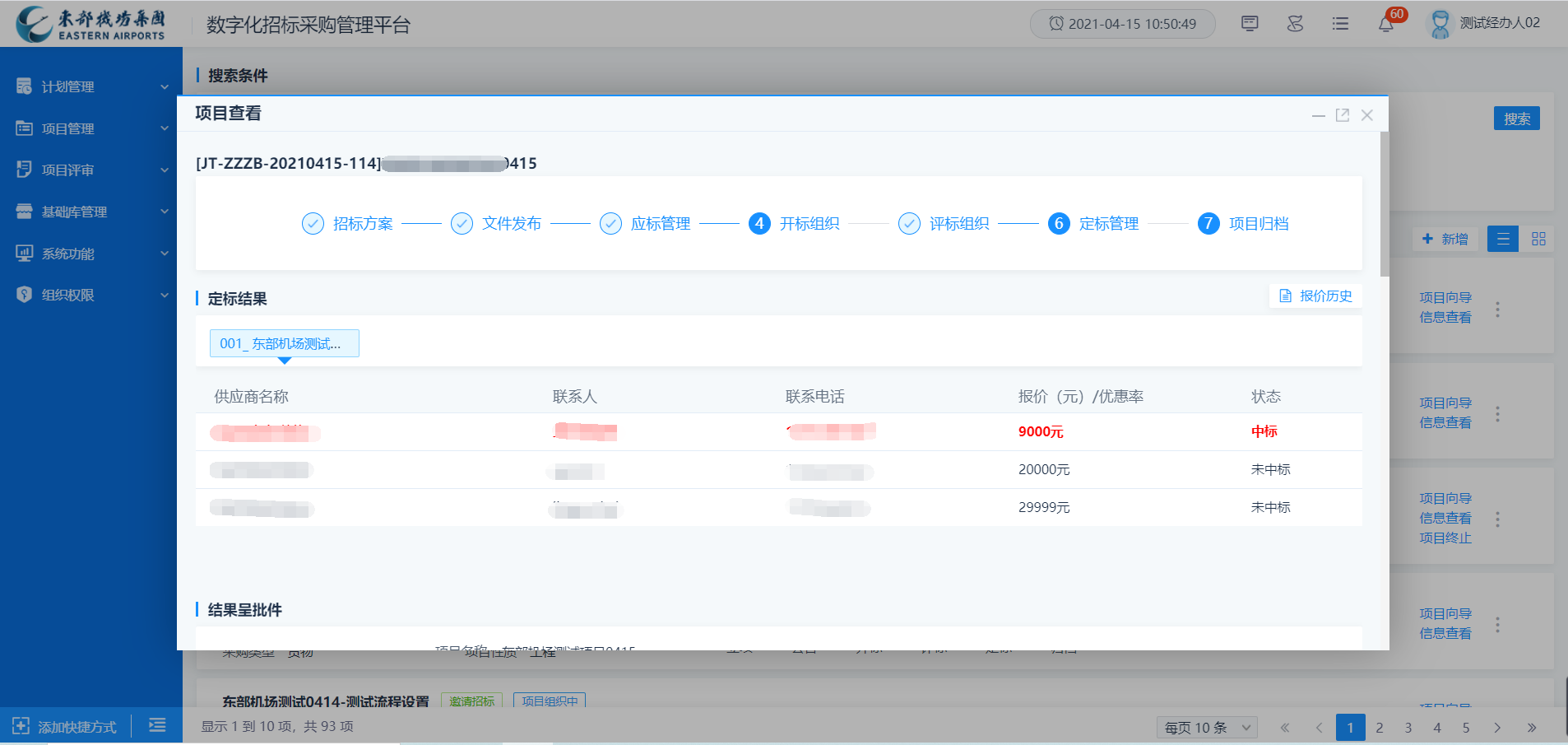Image resolution: width=1568 pixels, height=745 pixels.
Task: Click the 新增 add button
Action: pos(1445,239)
